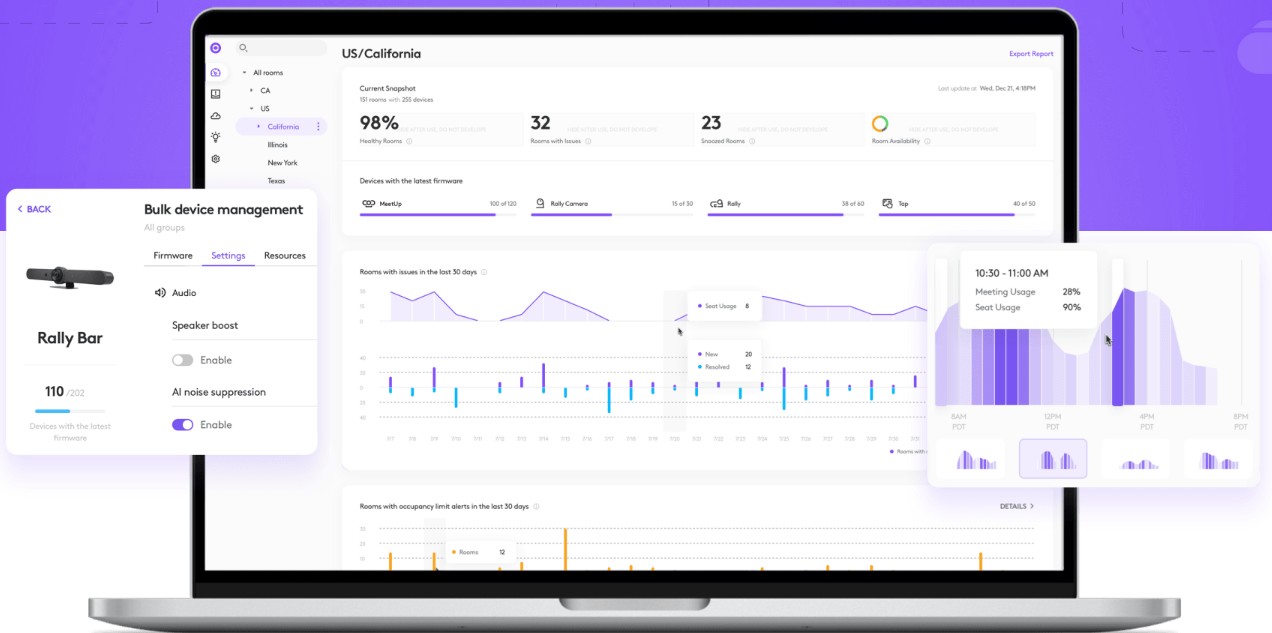This screenshot has width=1272, height=633.
Task: Expand the CA group arrow
Action: pyautogui.click(x=252, y=91)
